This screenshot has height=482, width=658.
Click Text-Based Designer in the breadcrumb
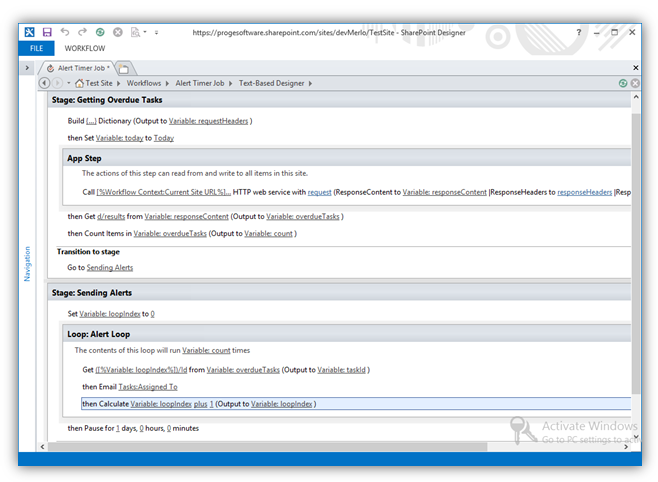[x=272, y=83]
